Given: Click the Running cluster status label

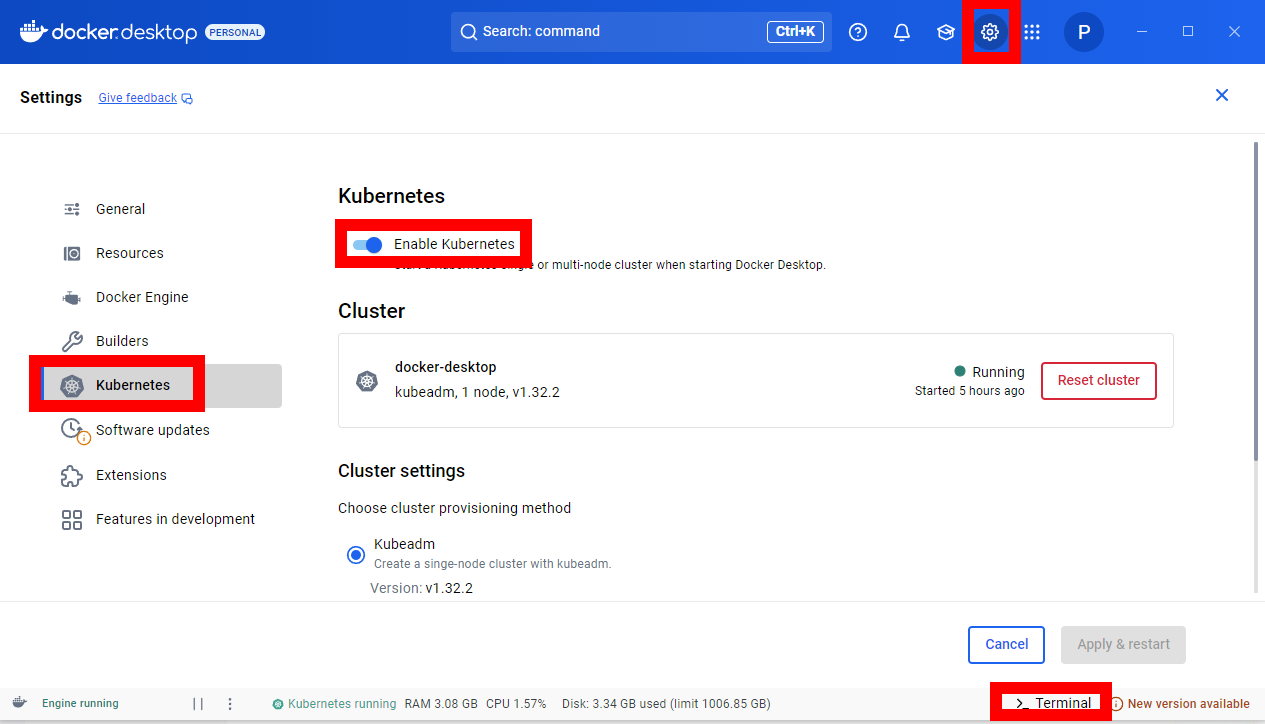Looking at the screenshot, I should pyautogui.click(x=998, y=372).
